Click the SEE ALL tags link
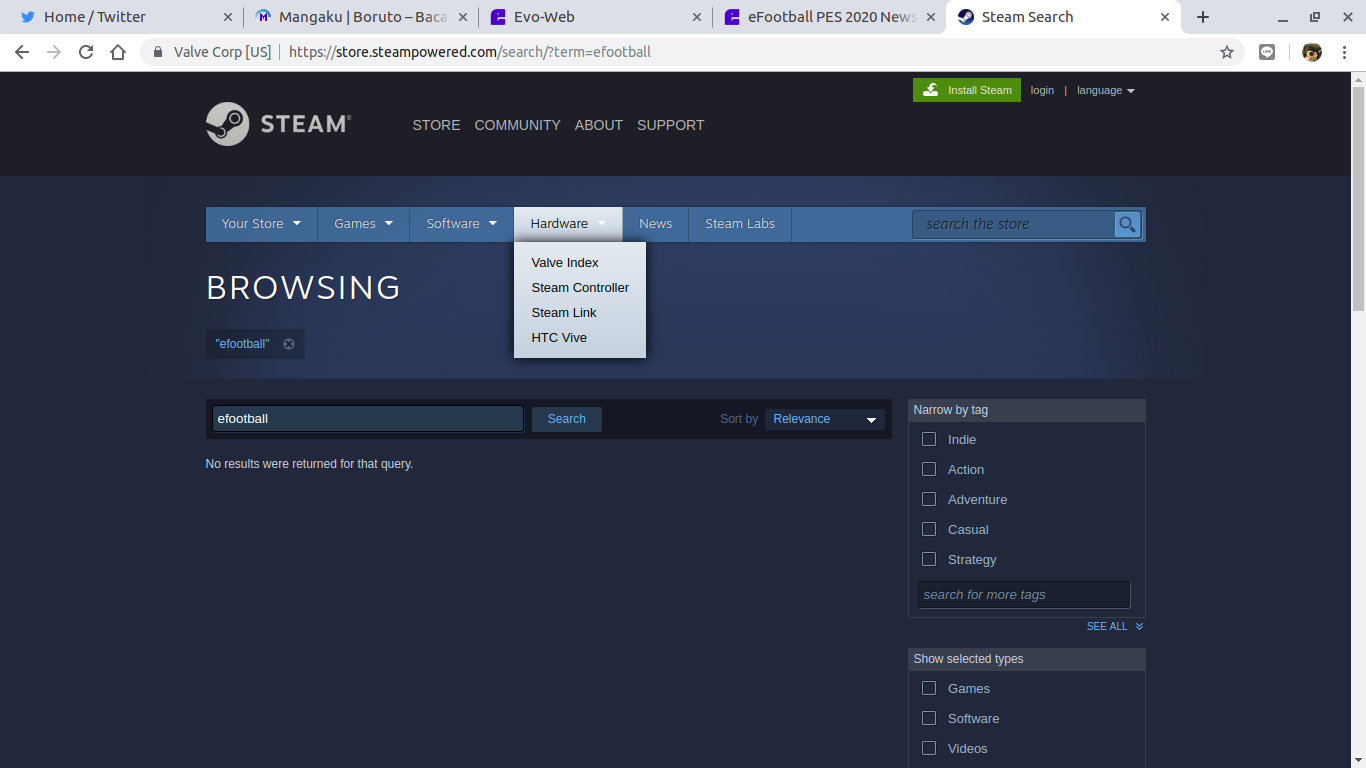This screenshot has width=1366, height=768. [x=1113, y=626]
